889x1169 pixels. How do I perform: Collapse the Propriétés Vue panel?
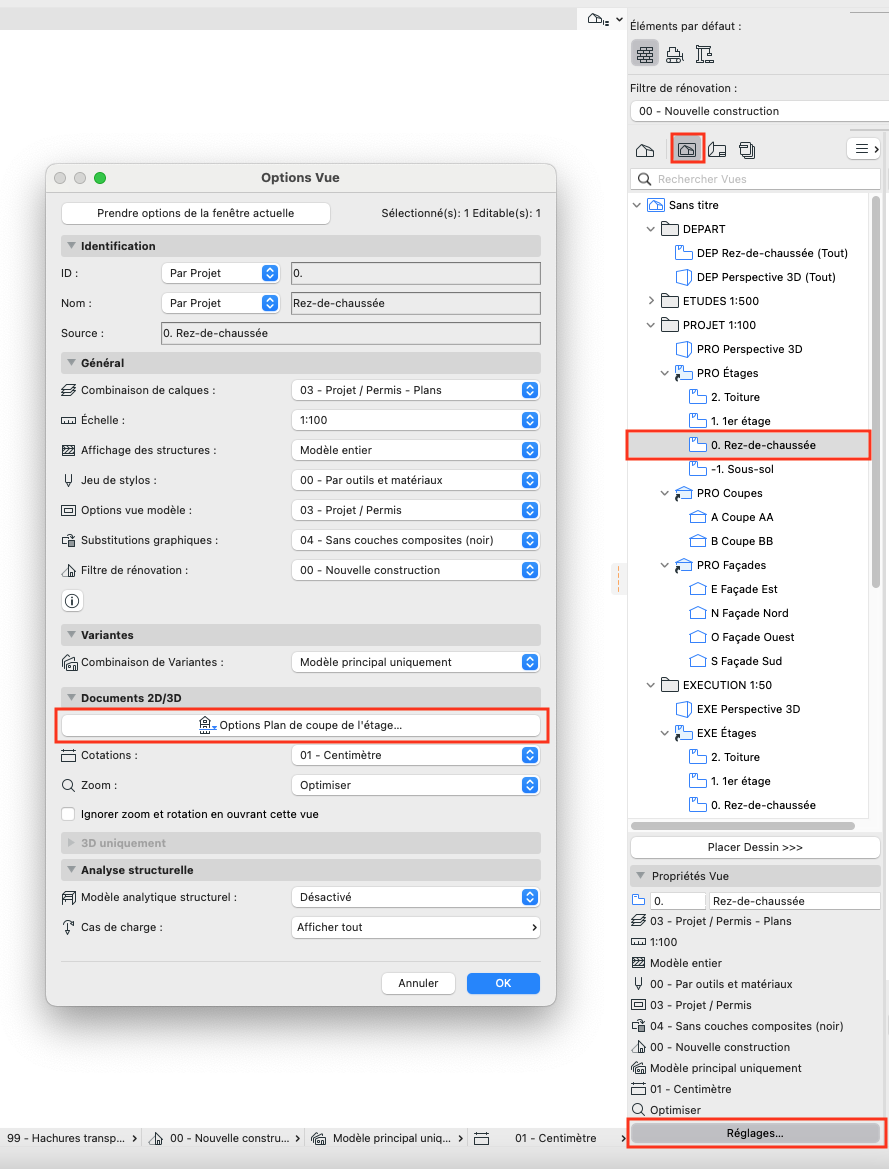[640, 876]
